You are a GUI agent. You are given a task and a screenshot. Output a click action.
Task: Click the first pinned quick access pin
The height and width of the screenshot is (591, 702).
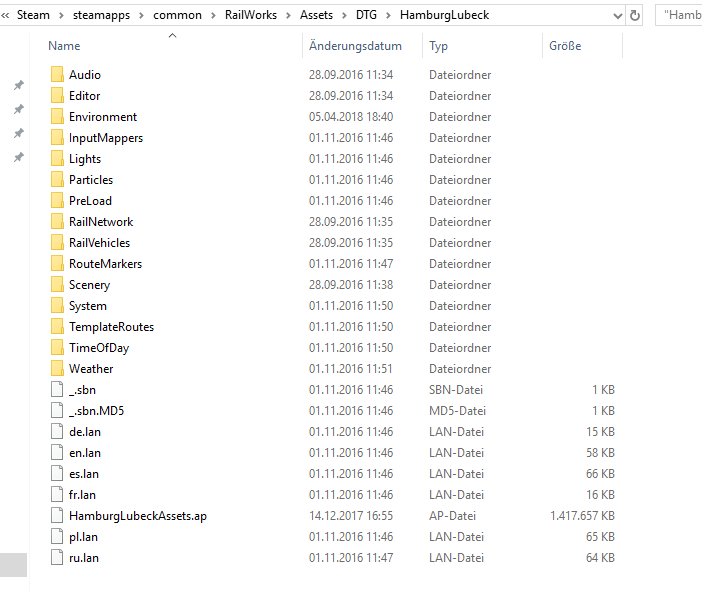click(x=19, y=85)
